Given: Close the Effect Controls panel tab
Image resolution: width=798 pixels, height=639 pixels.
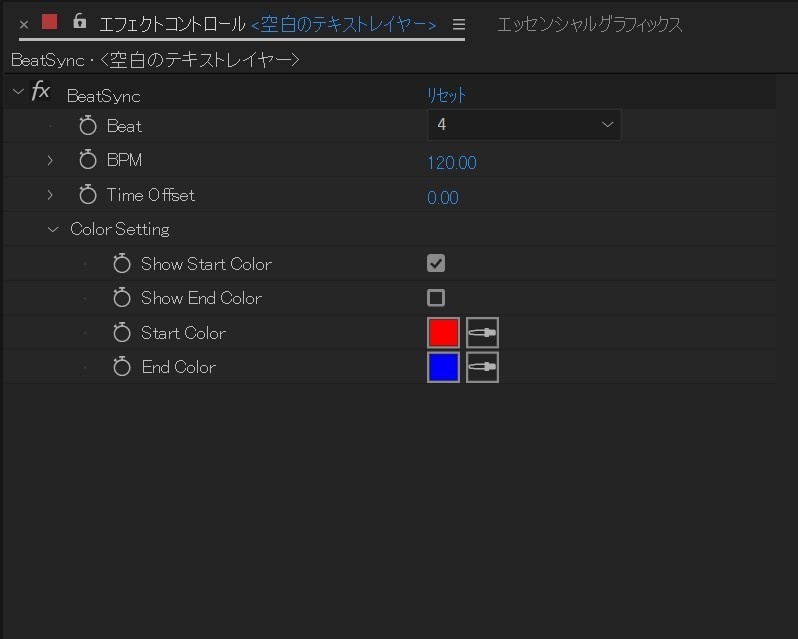Looking at the screenshot, I should tap(23, 24).
